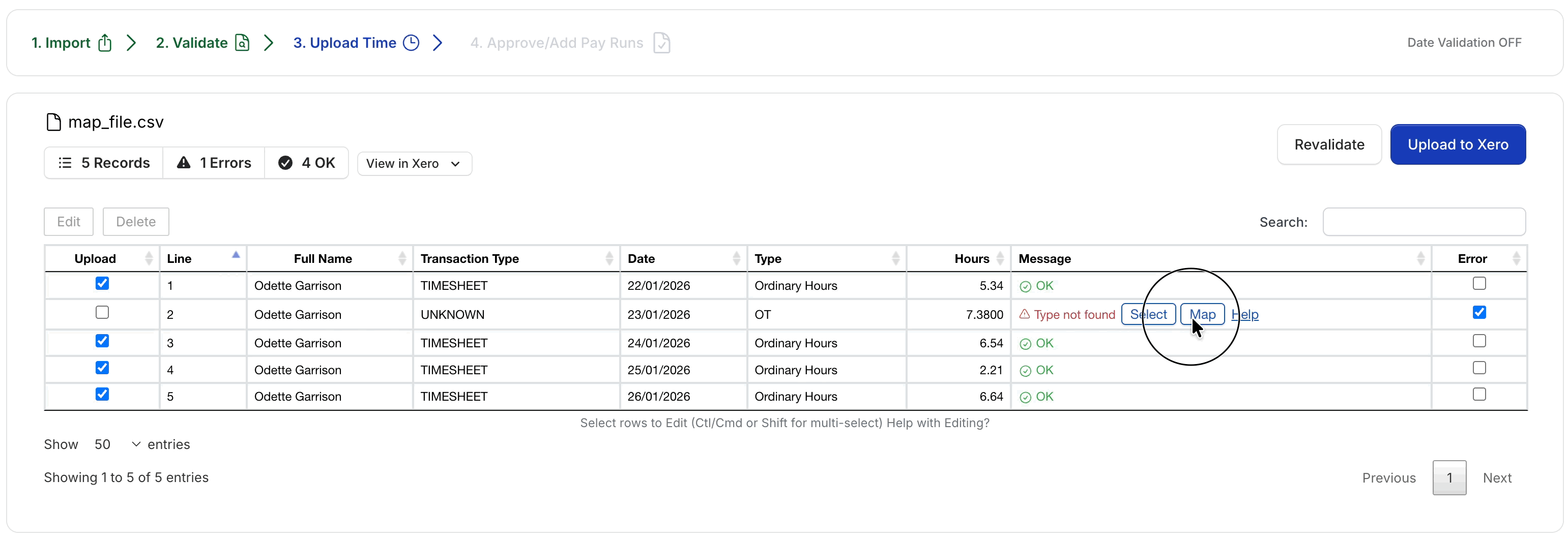
Task: Click the checkmark circle icon beside 4 OK
Action: pyautogui.click(x=285, y=162)
